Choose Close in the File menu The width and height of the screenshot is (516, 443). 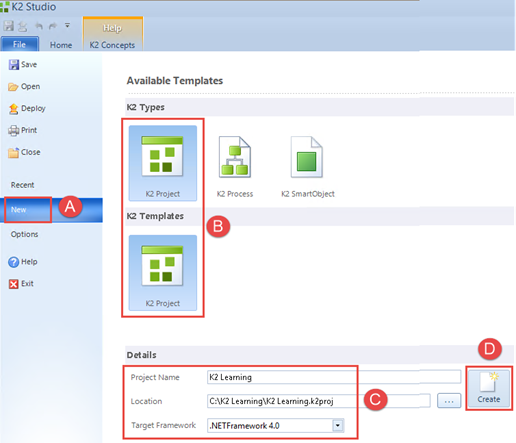pyautogui.click(x=24, y=152)
